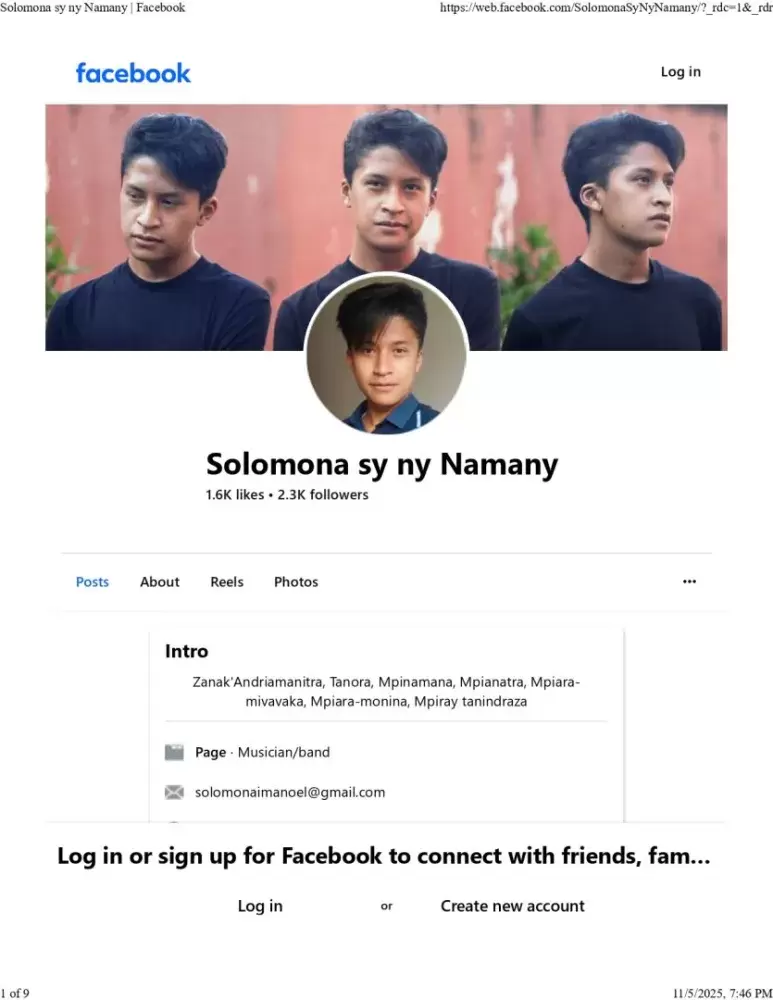Screen dimensions: 773x1000
Task: Click the 2.3K followers count
Action: [323, 495]
